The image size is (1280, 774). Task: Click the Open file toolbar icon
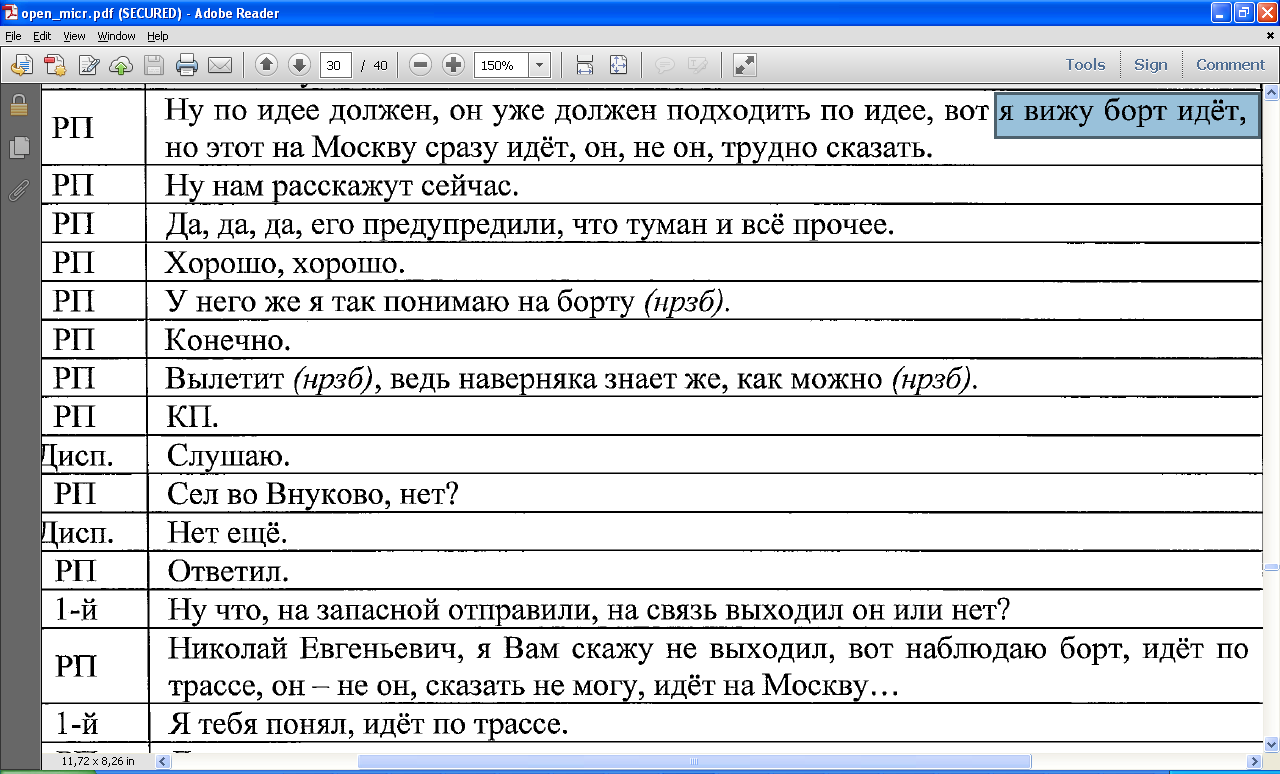22,65
